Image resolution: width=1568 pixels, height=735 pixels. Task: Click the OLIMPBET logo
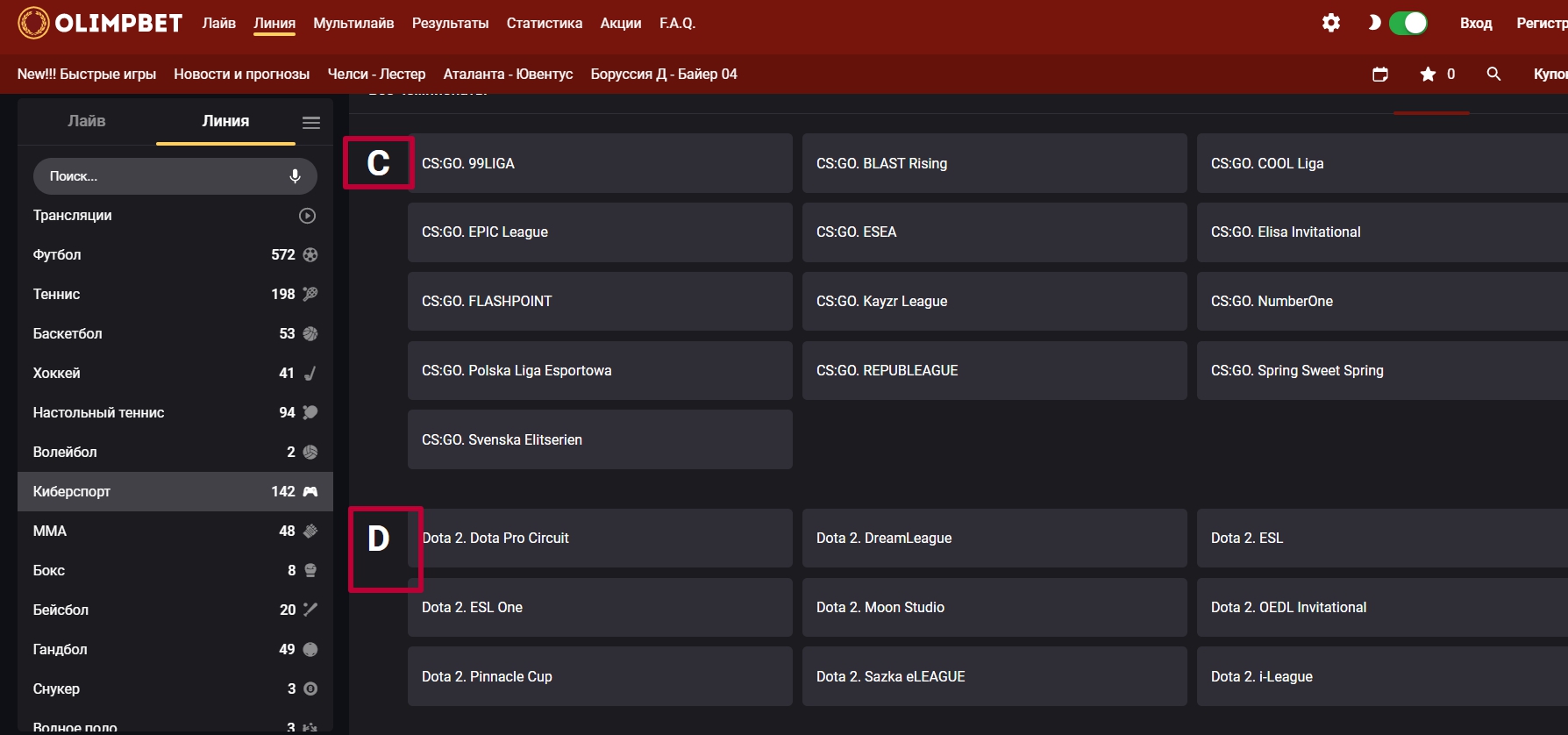101,24
